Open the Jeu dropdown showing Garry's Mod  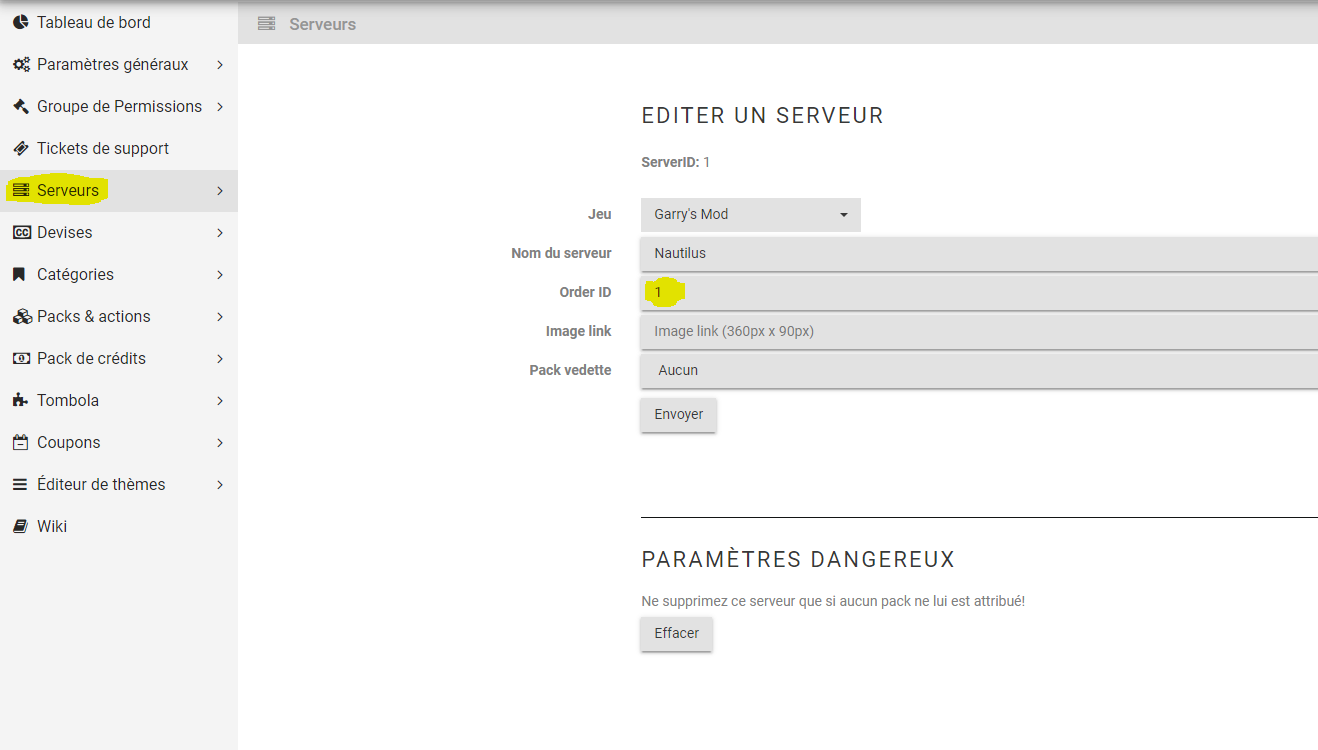pos(751,214)
